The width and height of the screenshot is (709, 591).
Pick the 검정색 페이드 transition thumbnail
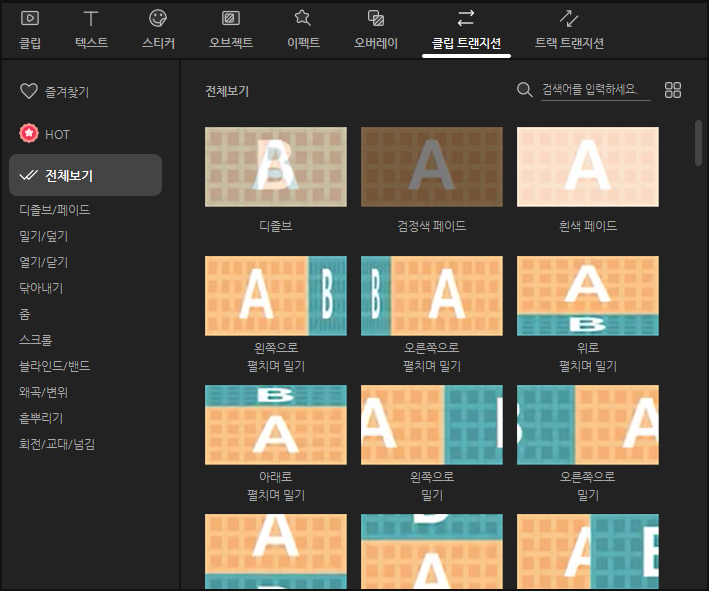[431, 167]
